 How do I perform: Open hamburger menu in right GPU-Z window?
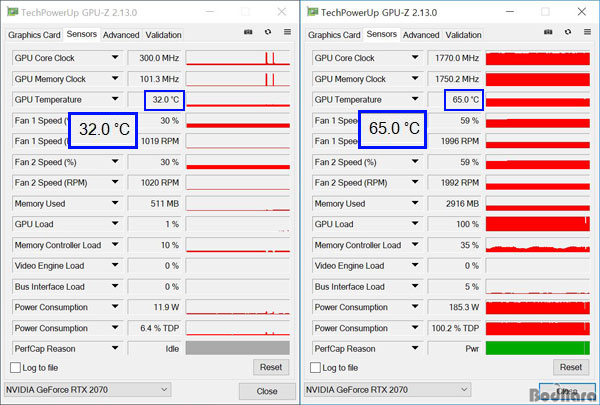coord(587,32)
